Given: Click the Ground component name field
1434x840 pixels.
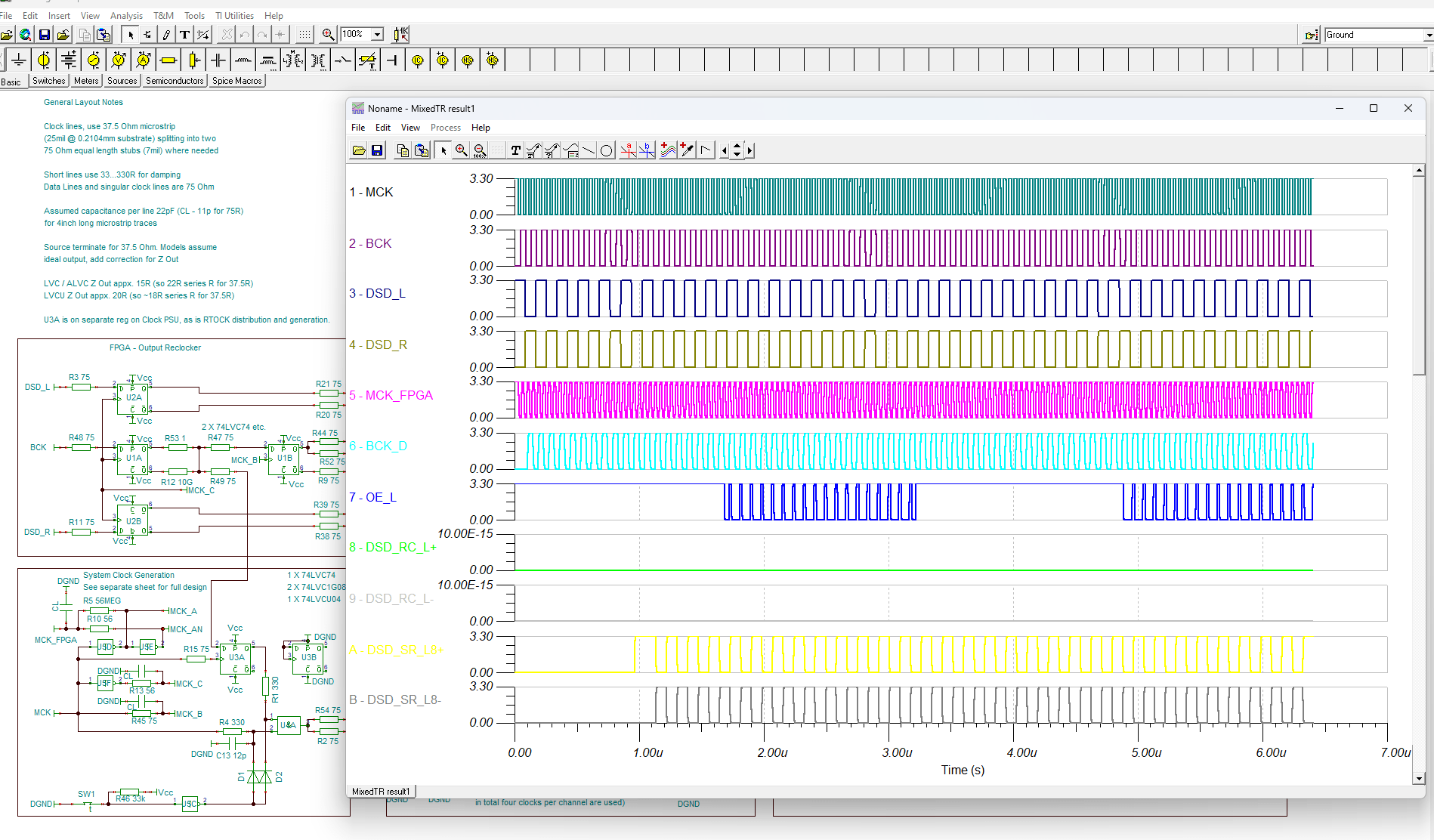Looking at the screenshot, I should 1373,35.
